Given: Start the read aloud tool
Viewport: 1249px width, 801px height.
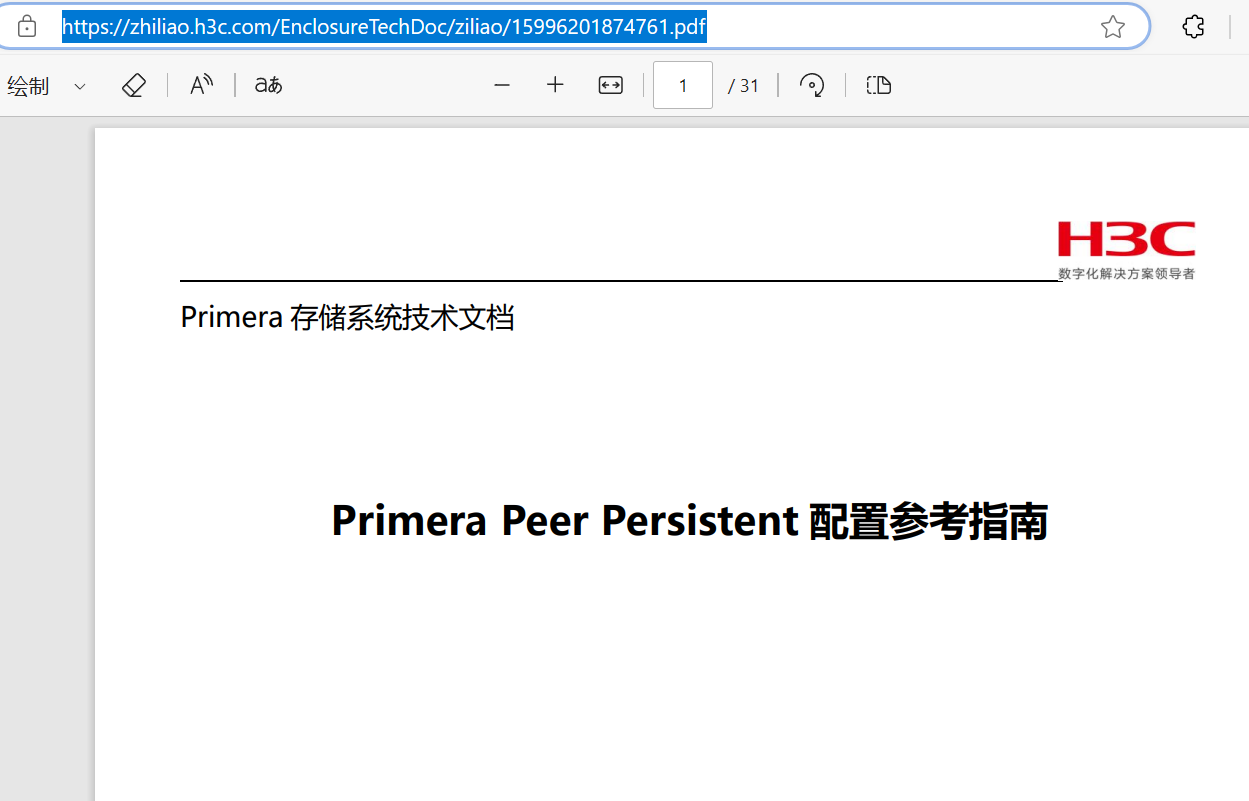Looking at the screenshot, I should [x=202, y=86].
